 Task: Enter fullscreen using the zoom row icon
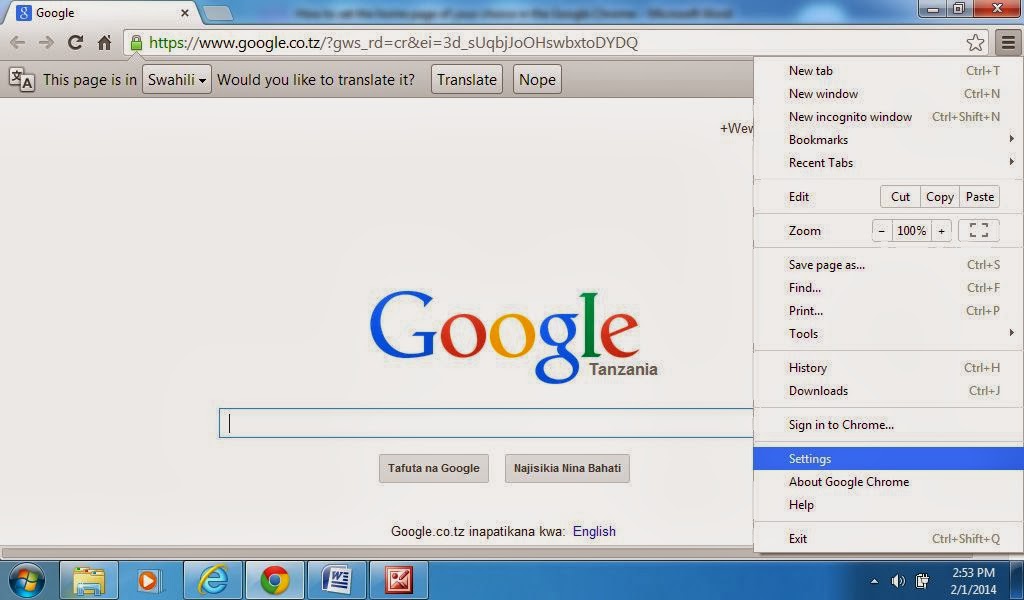pos(978,230)
